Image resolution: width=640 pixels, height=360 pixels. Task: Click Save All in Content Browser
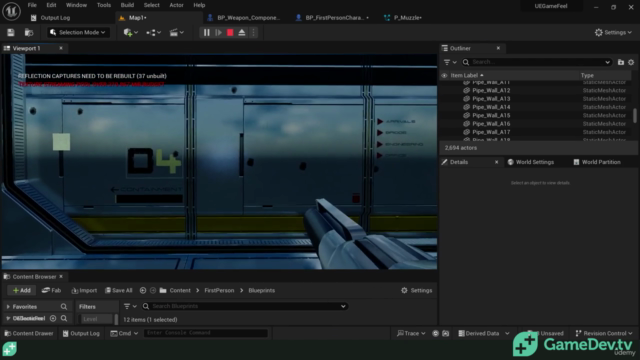[x=119, y=290]
